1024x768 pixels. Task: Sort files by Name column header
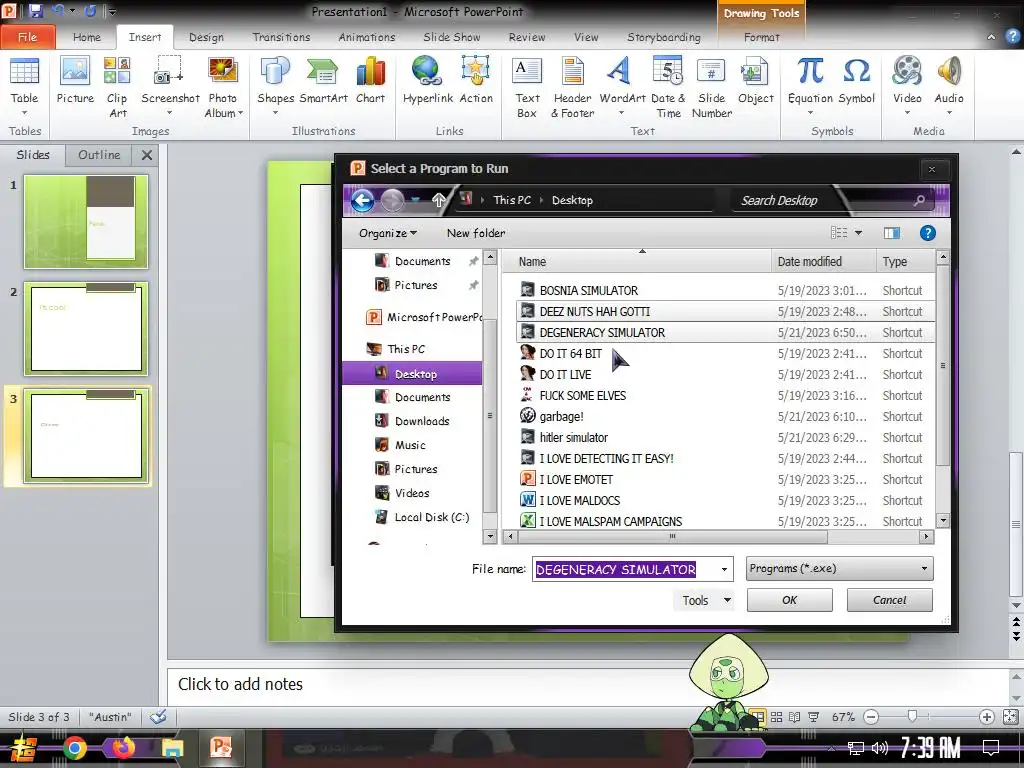[637, 261]
